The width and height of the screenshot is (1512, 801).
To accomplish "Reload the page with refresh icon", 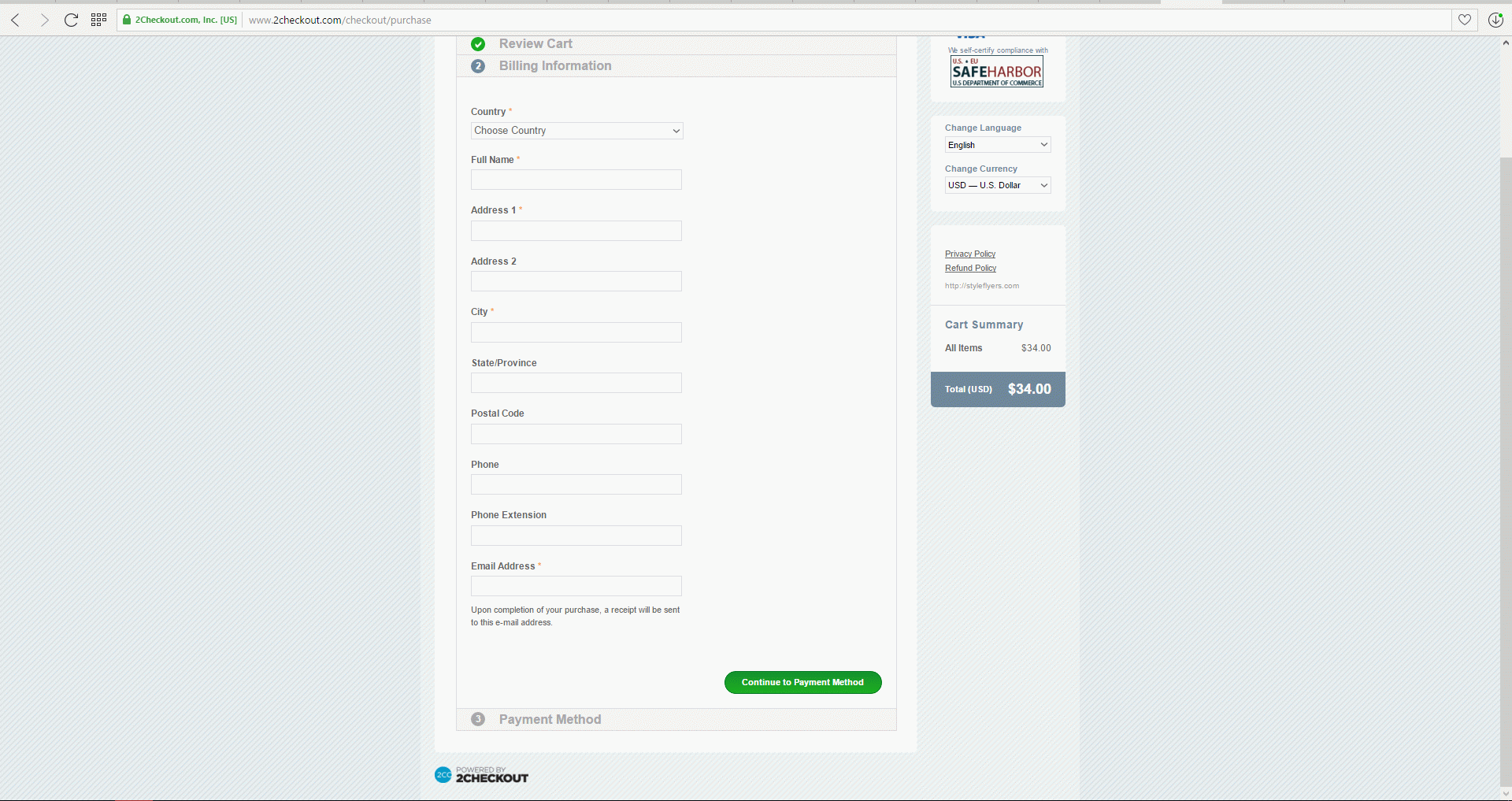I will [x=71, y=20].
